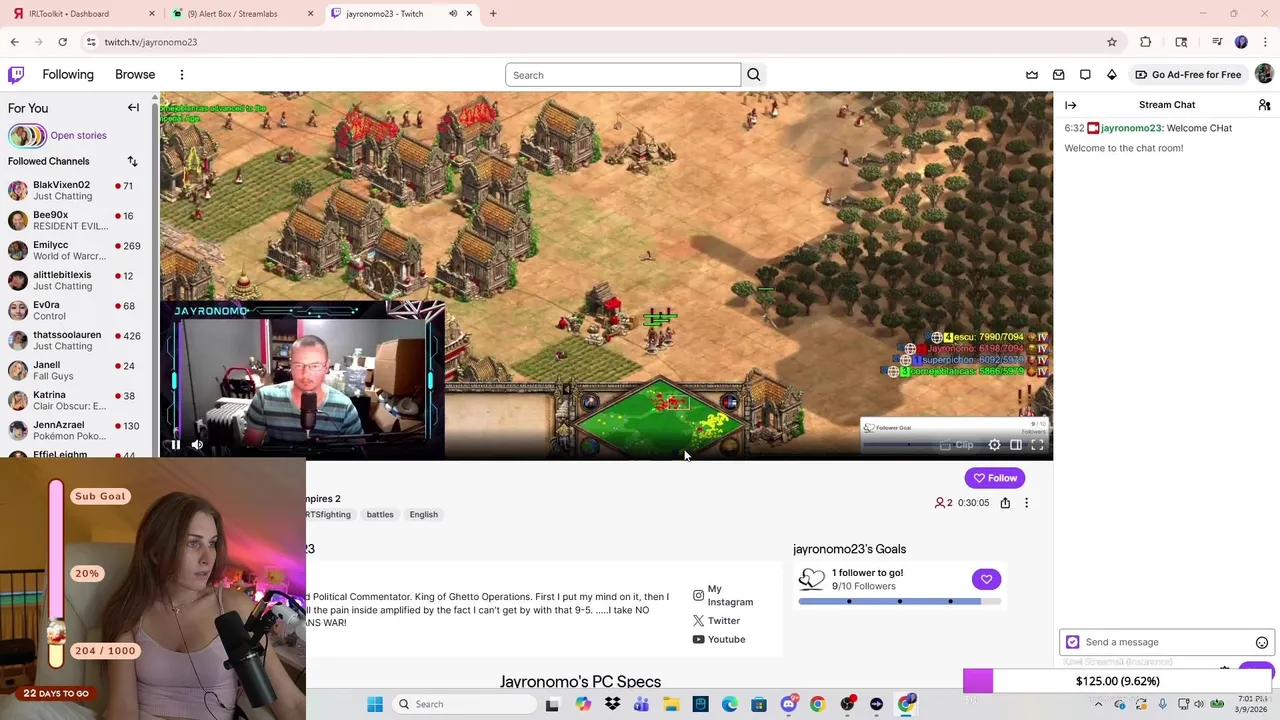Mute the stream player volume
Image resolution: width=1280 pixels, height=720 pixels.
197,445
